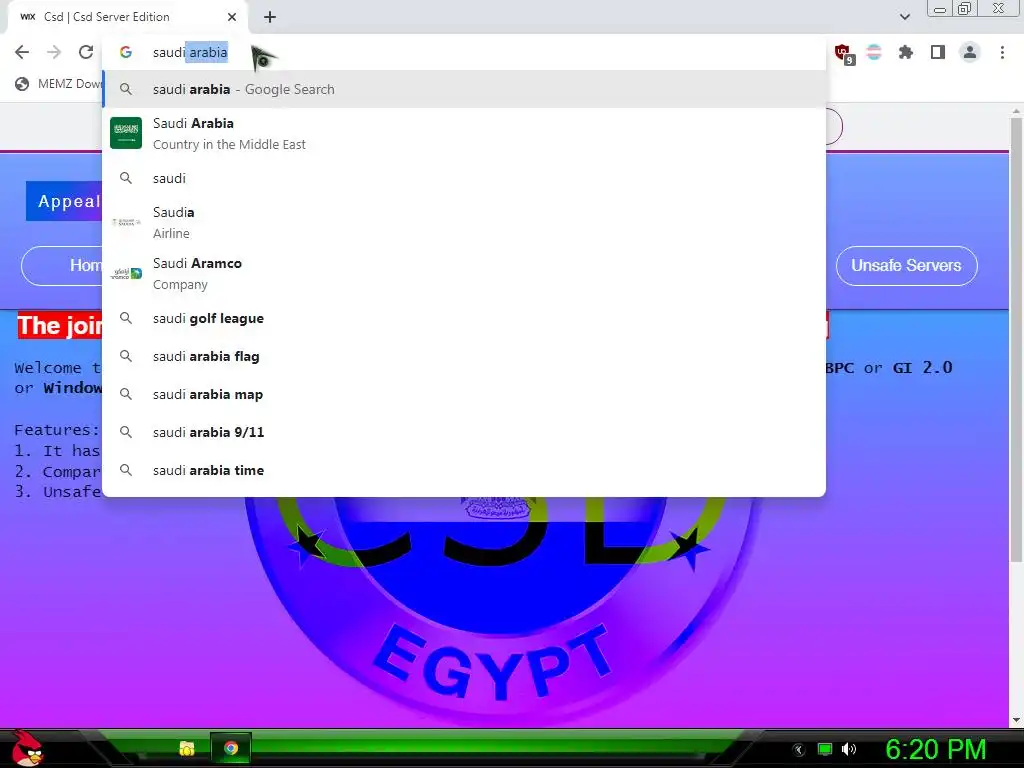Close the Csd Server Edition tab
Viewport: 1024px width, 768px height.
(x=232, y=17)
